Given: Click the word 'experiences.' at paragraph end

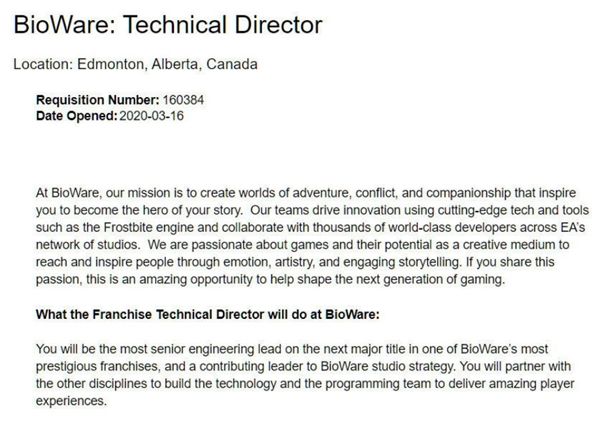Looking at the screenshot, I should 71,401.
